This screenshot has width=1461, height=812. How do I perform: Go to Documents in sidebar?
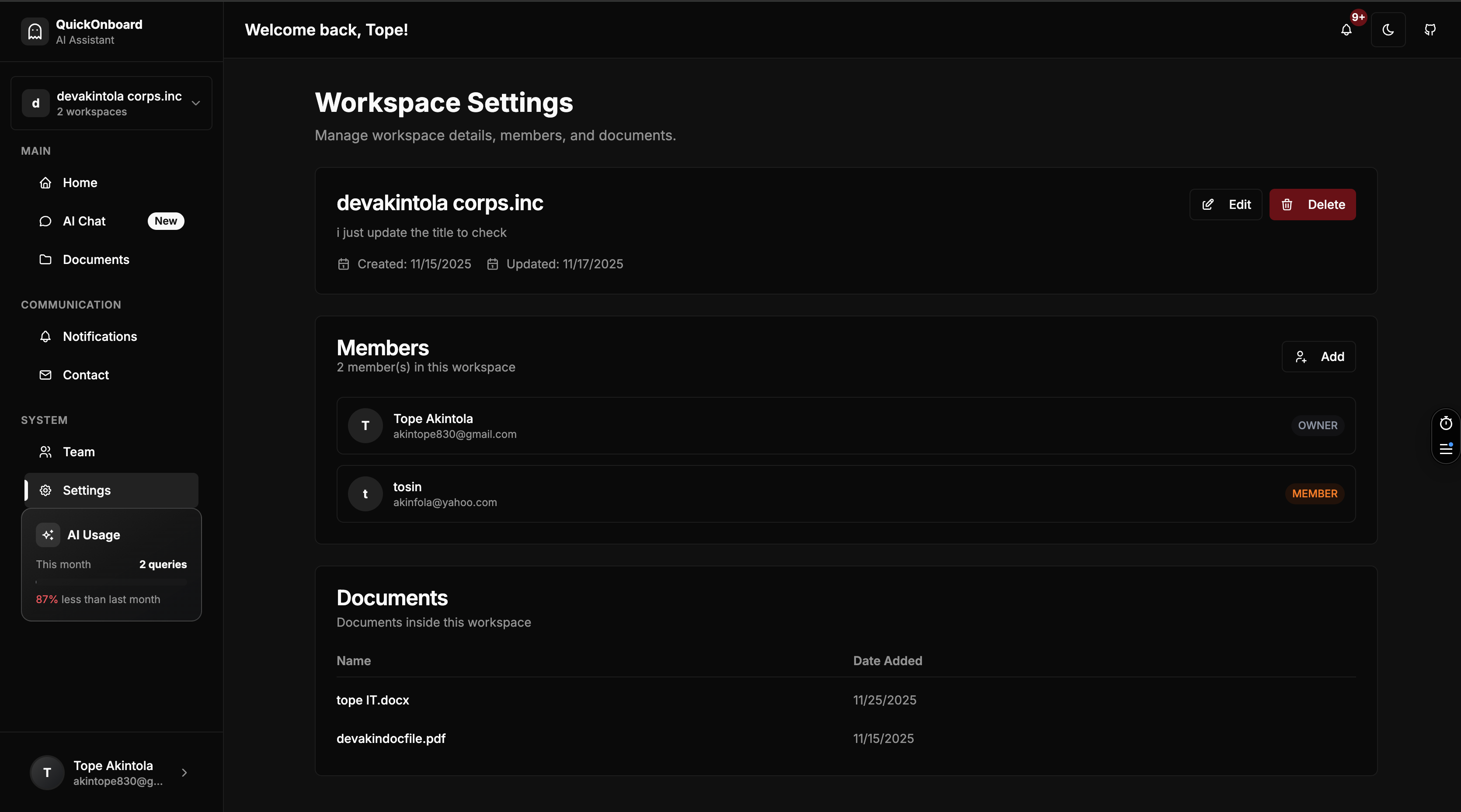[96, 260]
